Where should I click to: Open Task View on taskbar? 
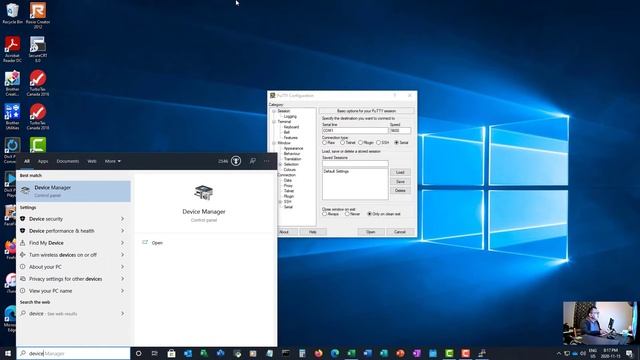(x=155, y=353)
